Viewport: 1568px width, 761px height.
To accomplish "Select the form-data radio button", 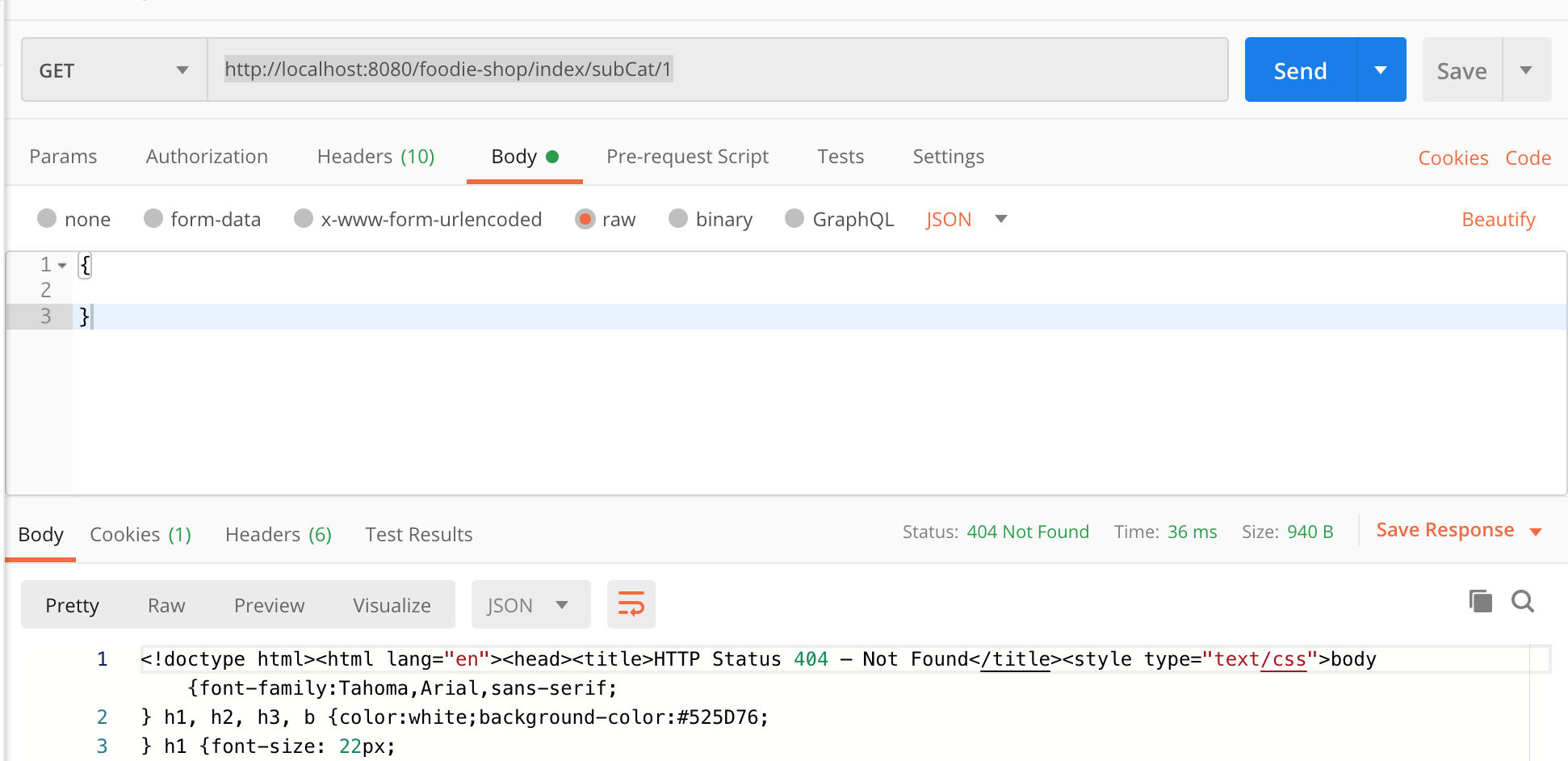I will pyautogui.click(x=153, y=219).
